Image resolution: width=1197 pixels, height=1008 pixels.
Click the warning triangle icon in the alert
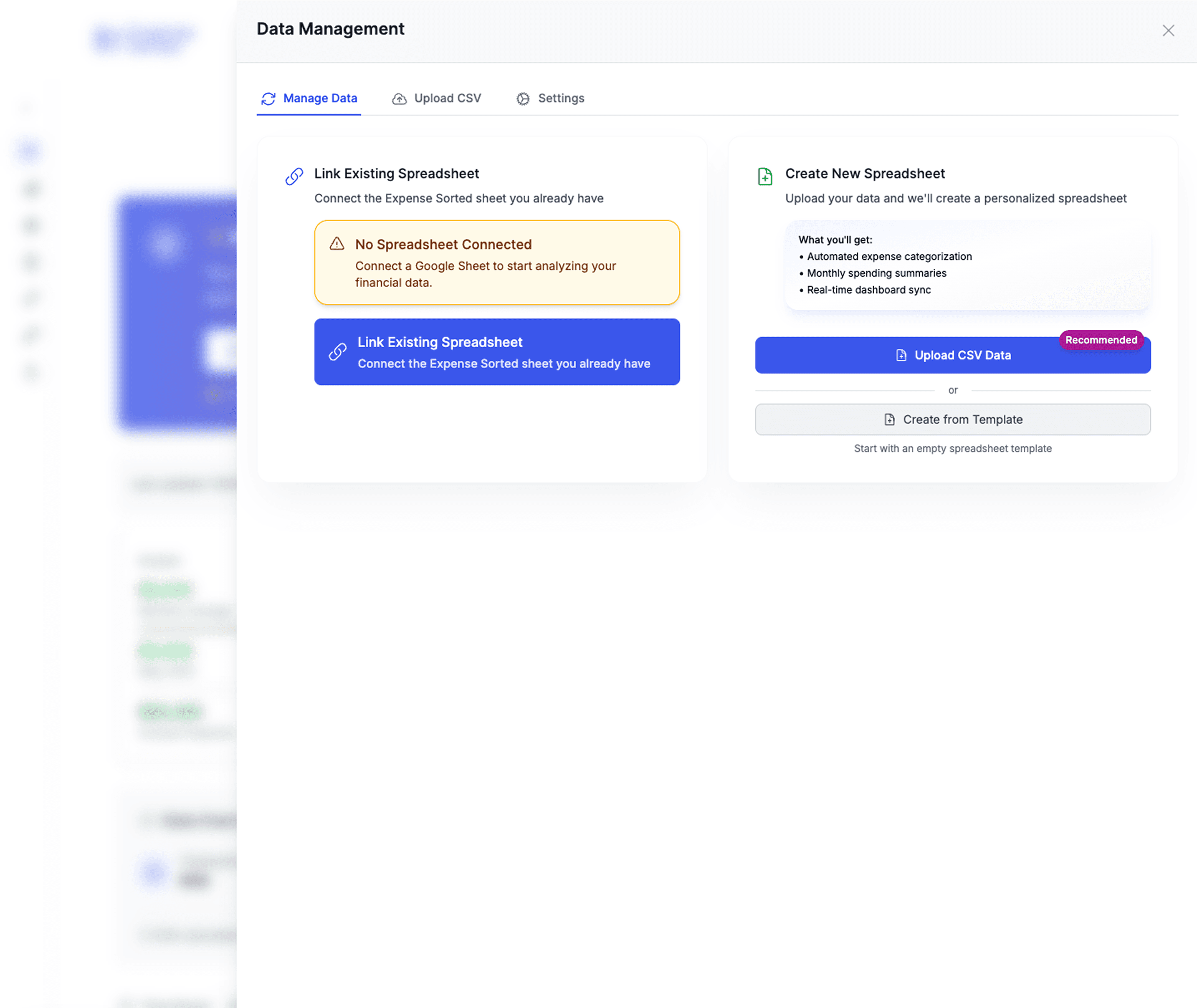coord(337,244)
